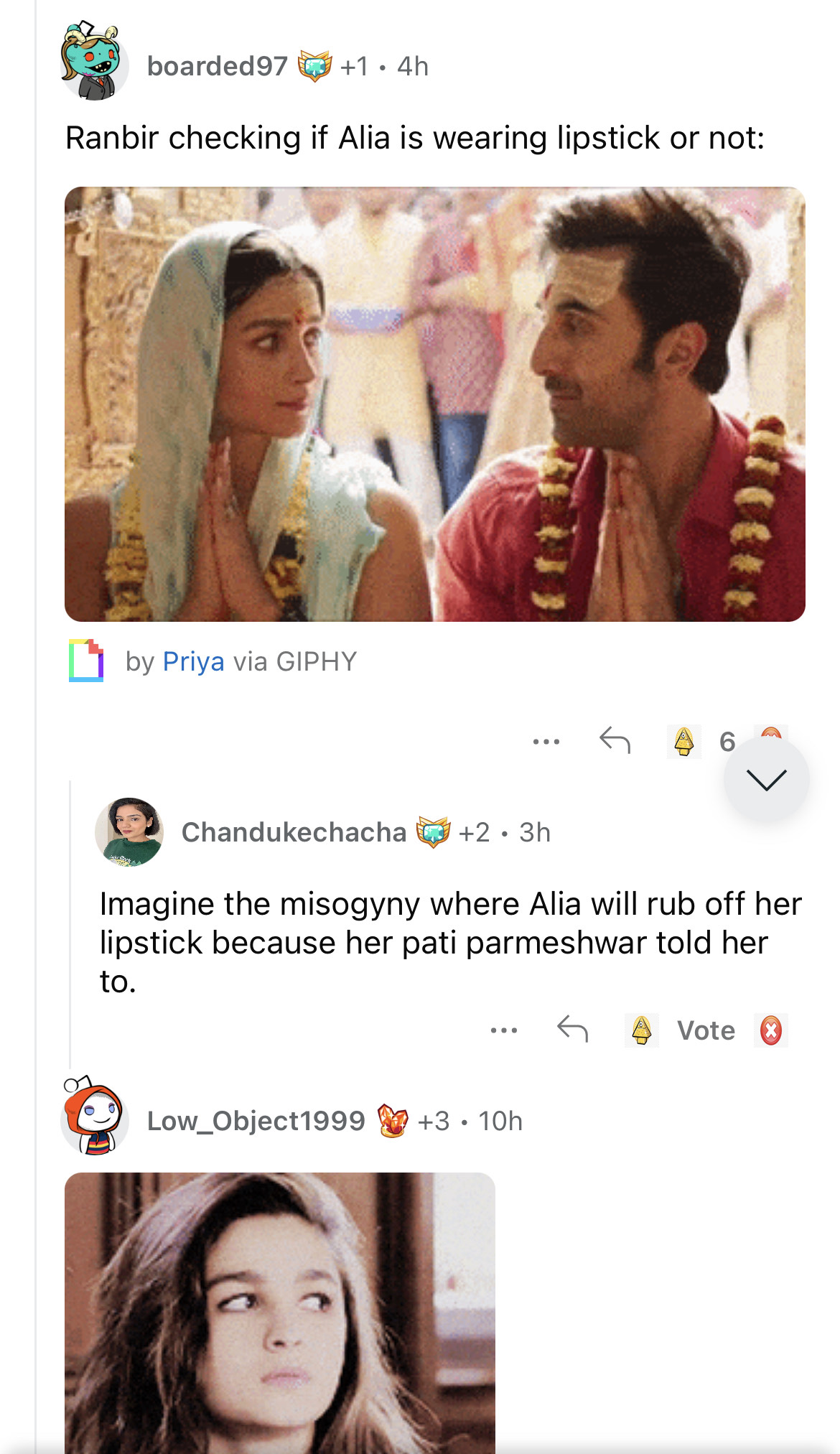Tap the Chandukechacha username
This screenshot has width=840, height=1454.
tap(294, 832)
